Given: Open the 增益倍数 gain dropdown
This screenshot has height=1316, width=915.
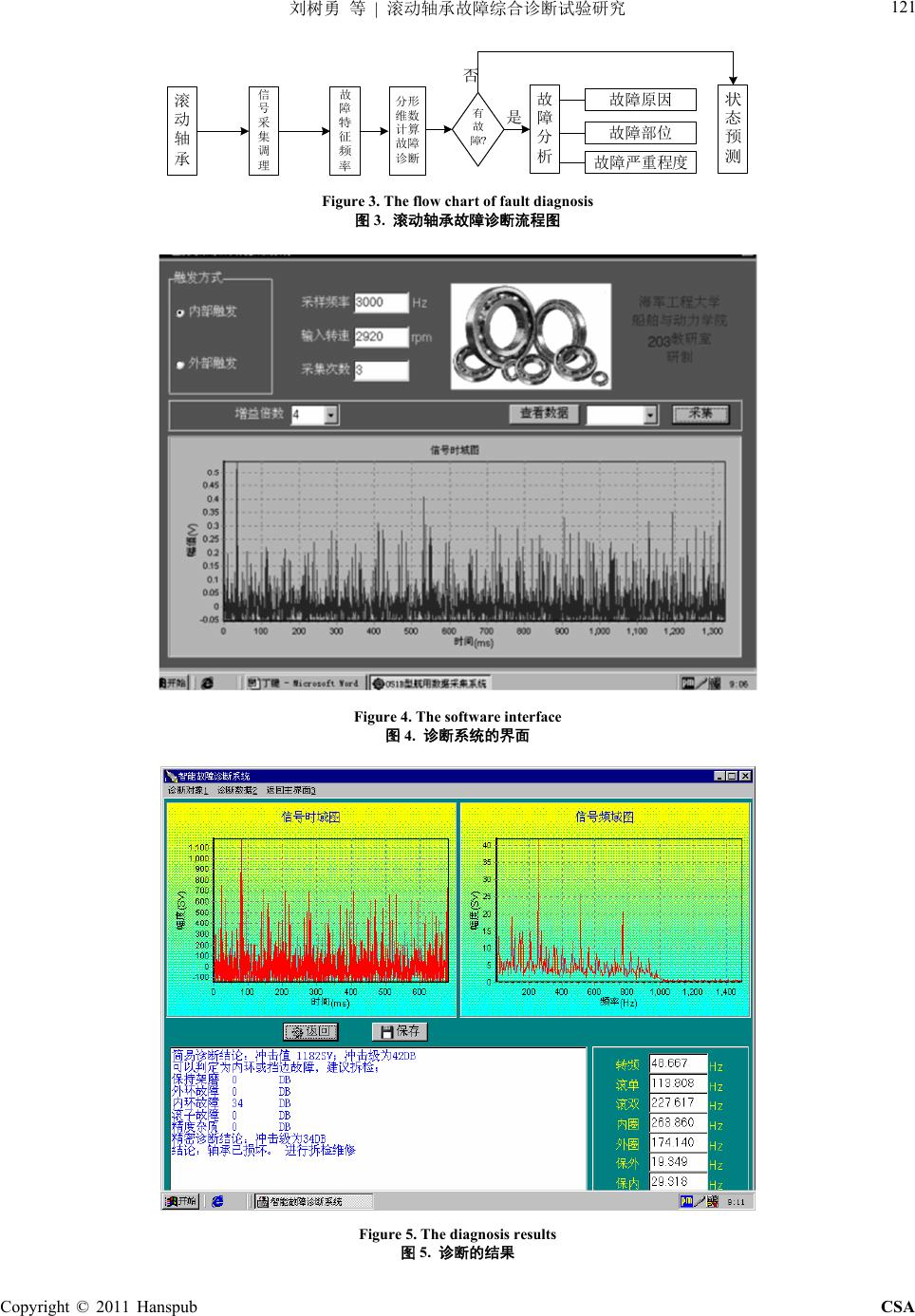Looking at the screenshot, I should (330, 415).
